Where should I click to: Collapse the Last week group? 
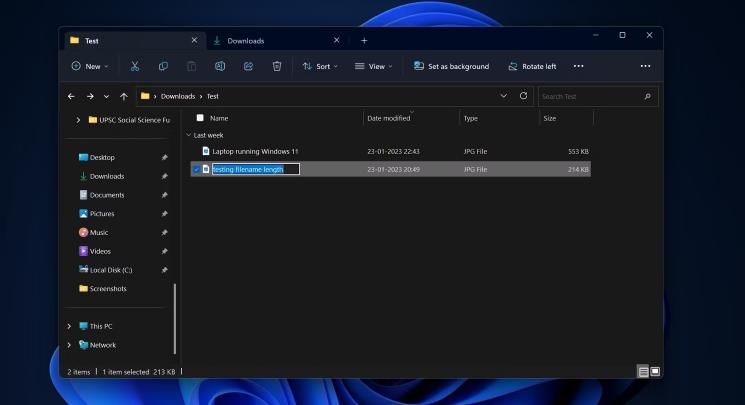(189, 135)
